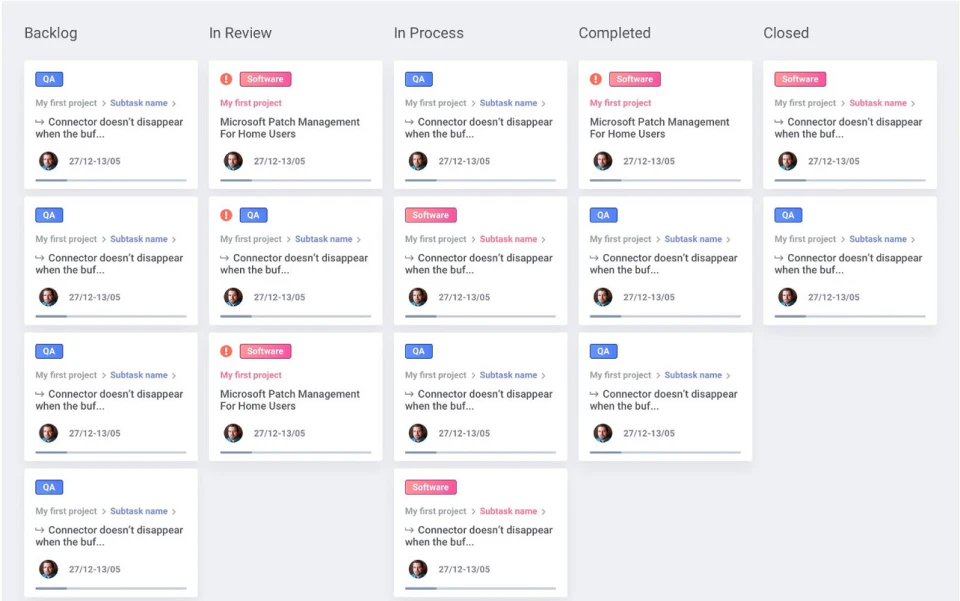Click the progress bar at the bottom of the first Backlog card
The width and height of the screenshot is (960, 601).
pos(110,182)
